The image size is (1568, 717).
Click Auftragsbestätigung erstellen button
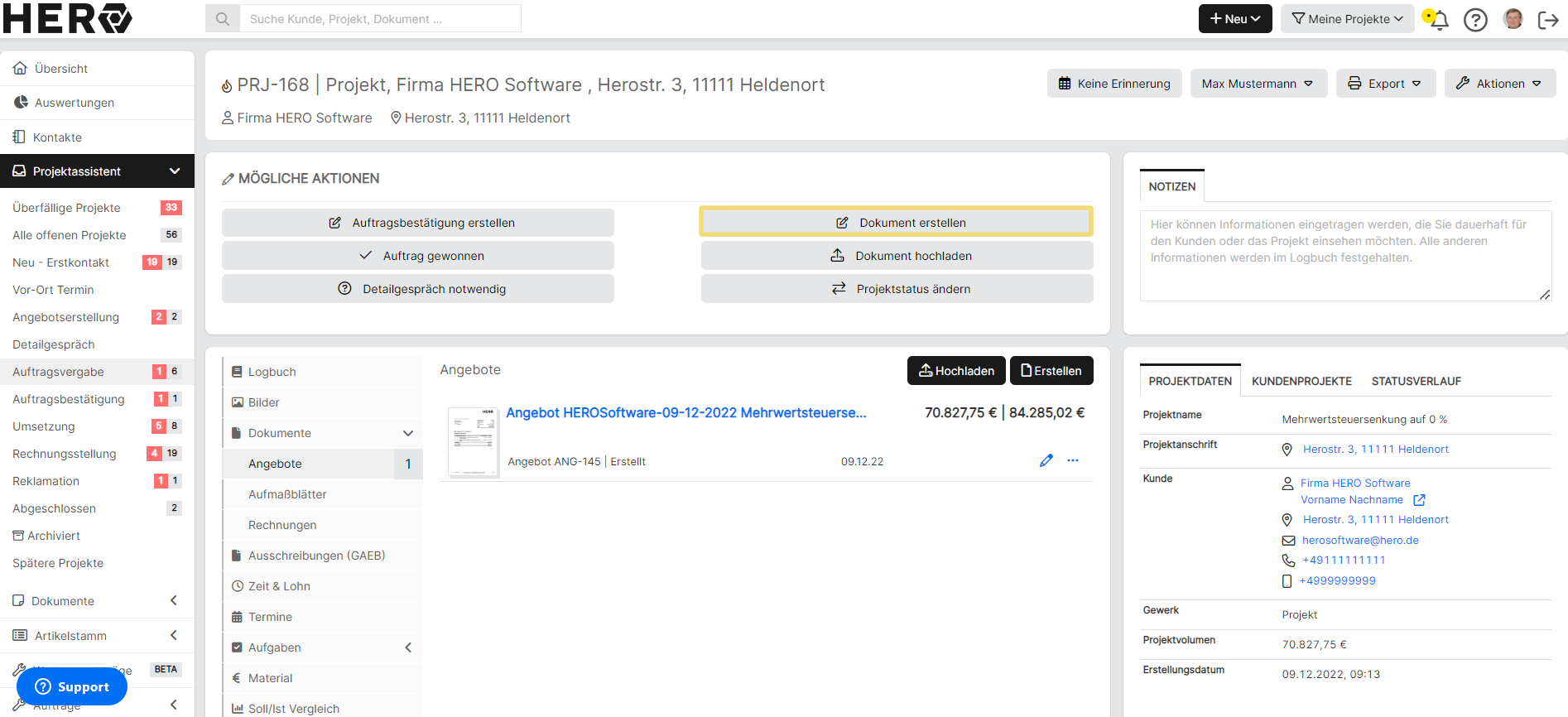coord(418,223)
